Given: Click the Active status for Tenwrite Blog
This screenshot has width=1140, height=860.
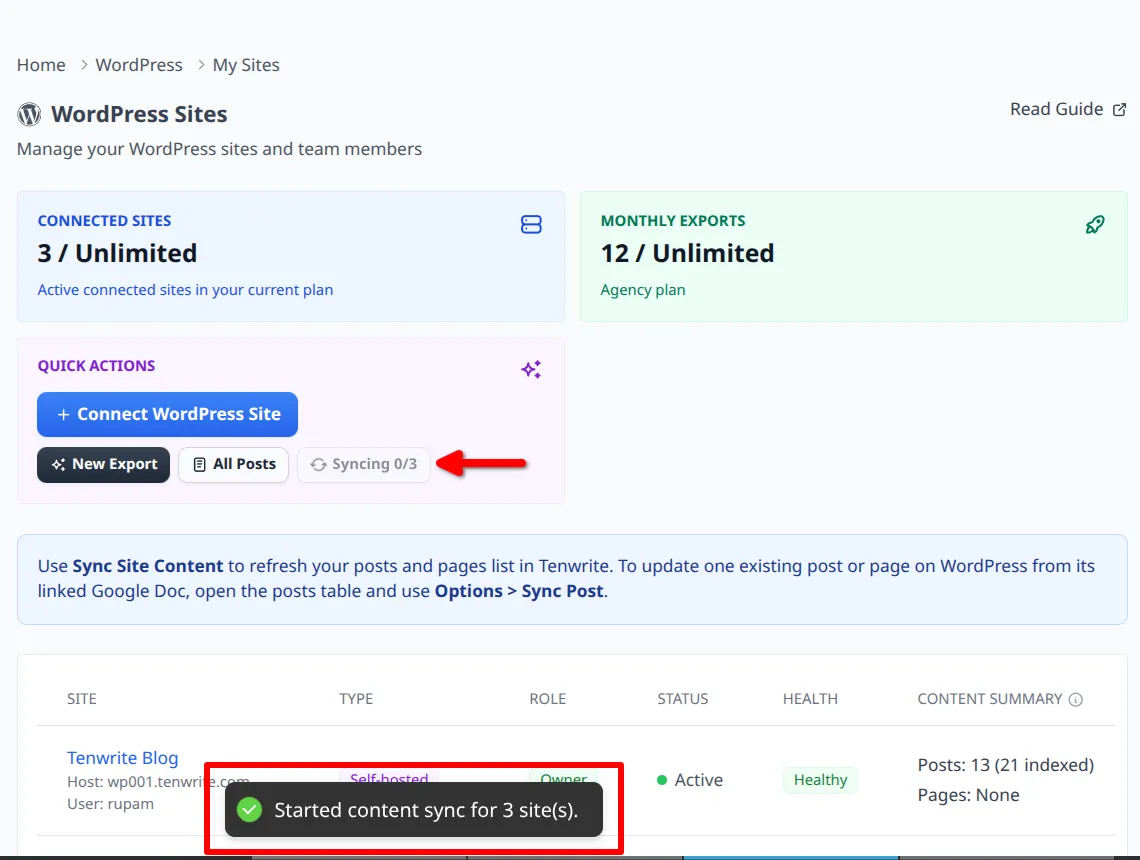Looking at the screenshot, I should [x=690, y=780].
